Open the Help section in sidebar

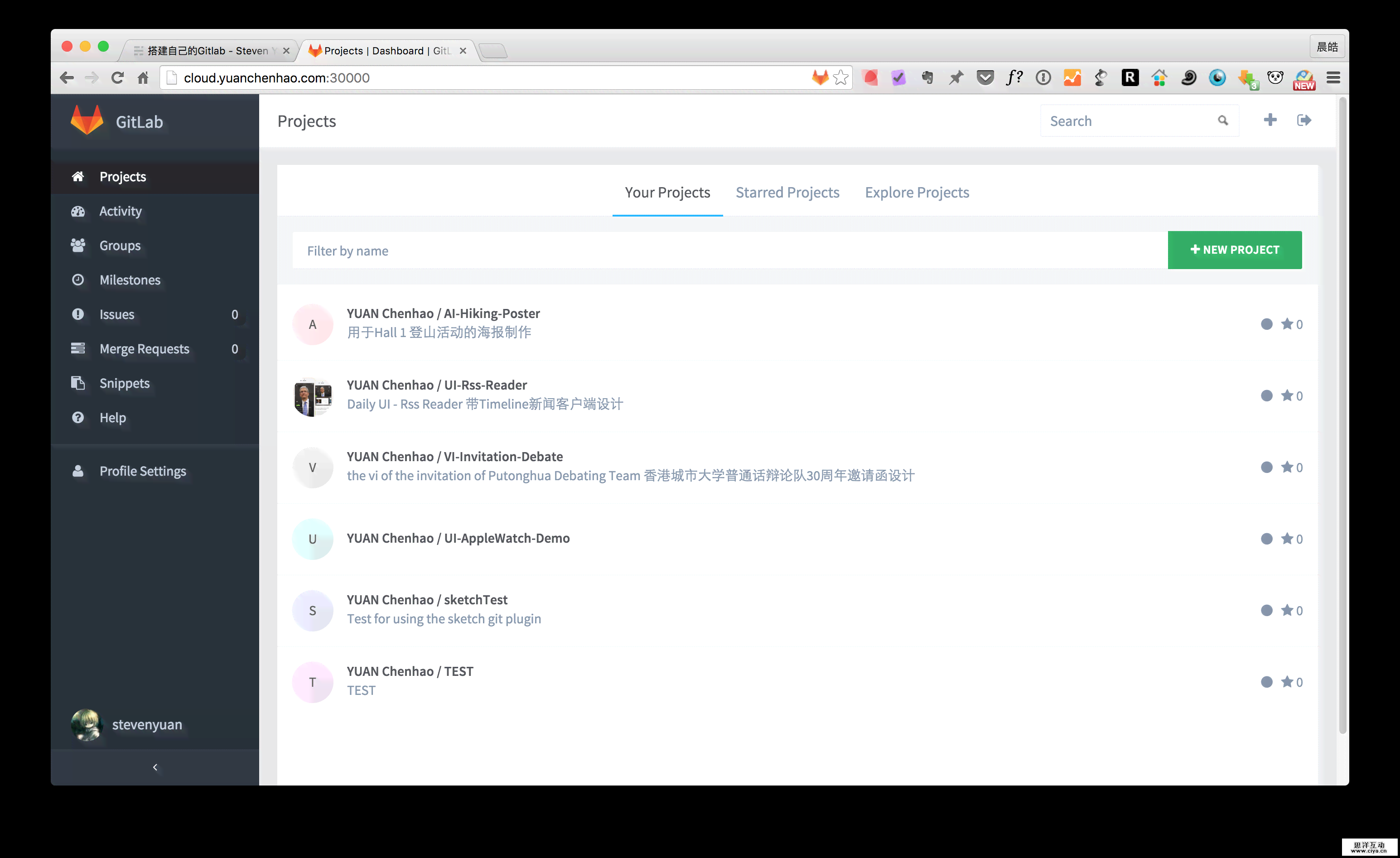pos(111,417)
